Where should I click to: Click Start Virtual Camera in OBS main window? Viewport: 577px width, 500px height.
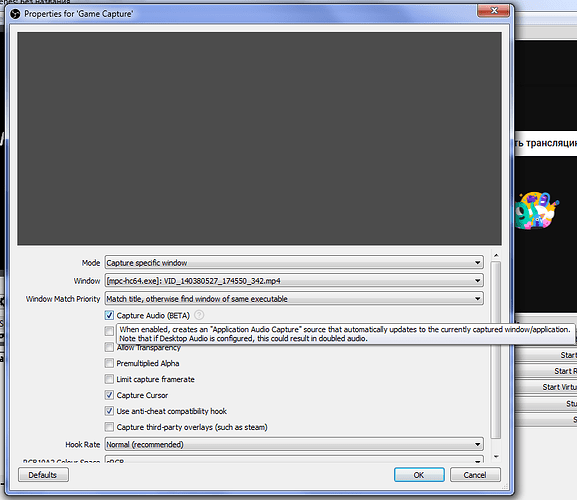coord(546,387)
